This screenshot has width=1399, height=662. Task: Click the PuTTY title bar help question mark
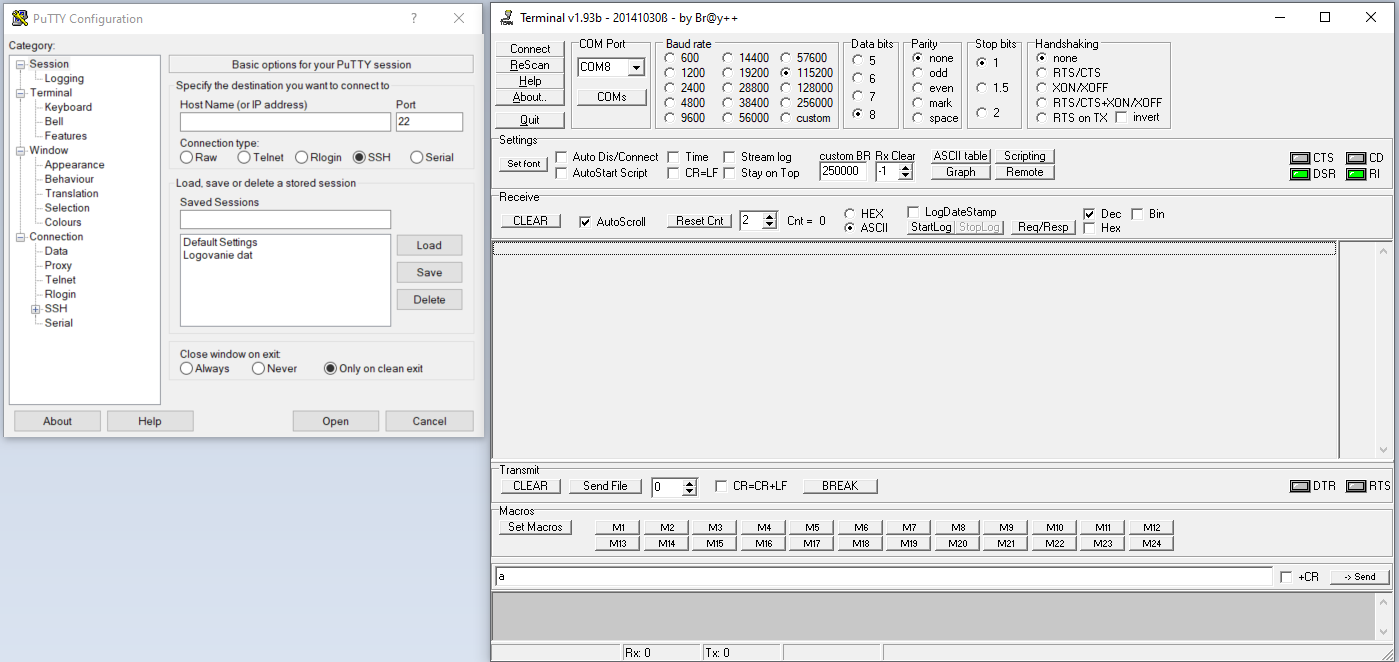coord(414,18)
